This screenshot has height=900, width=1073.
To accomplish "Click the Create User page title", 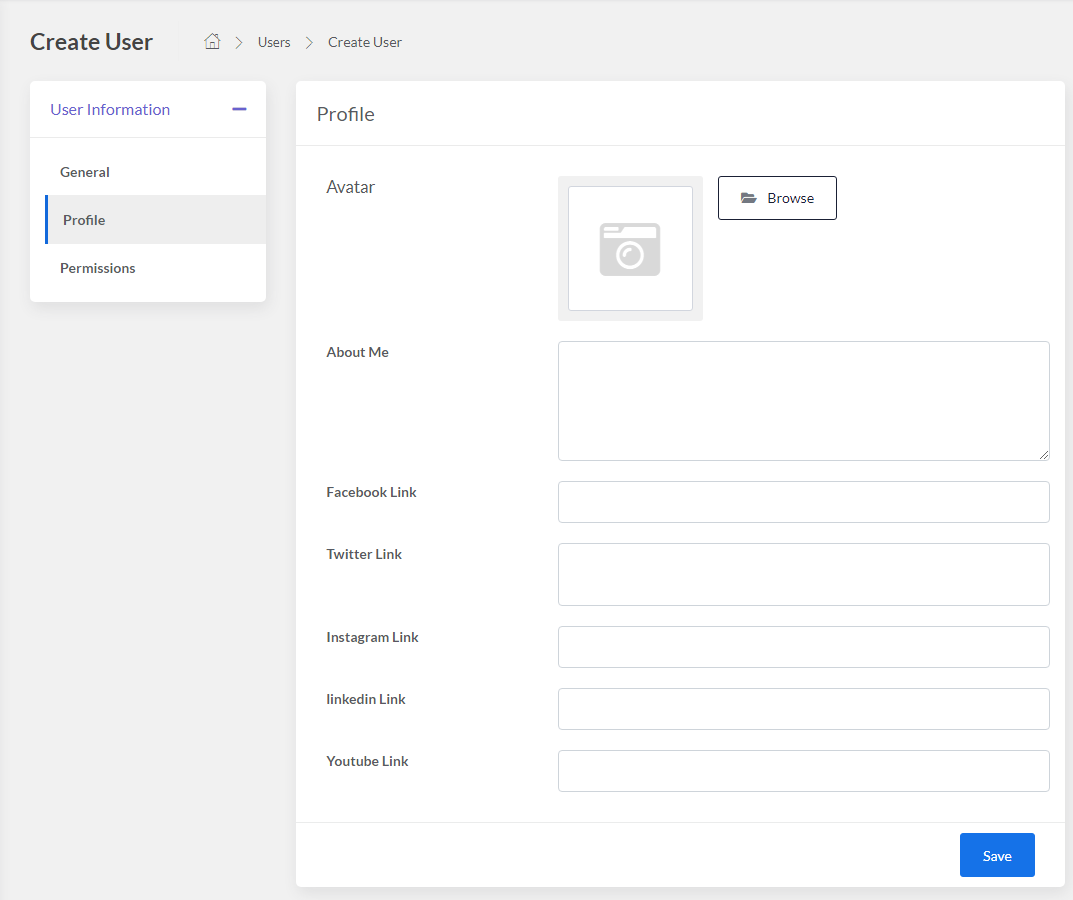I will pos(91,42).
